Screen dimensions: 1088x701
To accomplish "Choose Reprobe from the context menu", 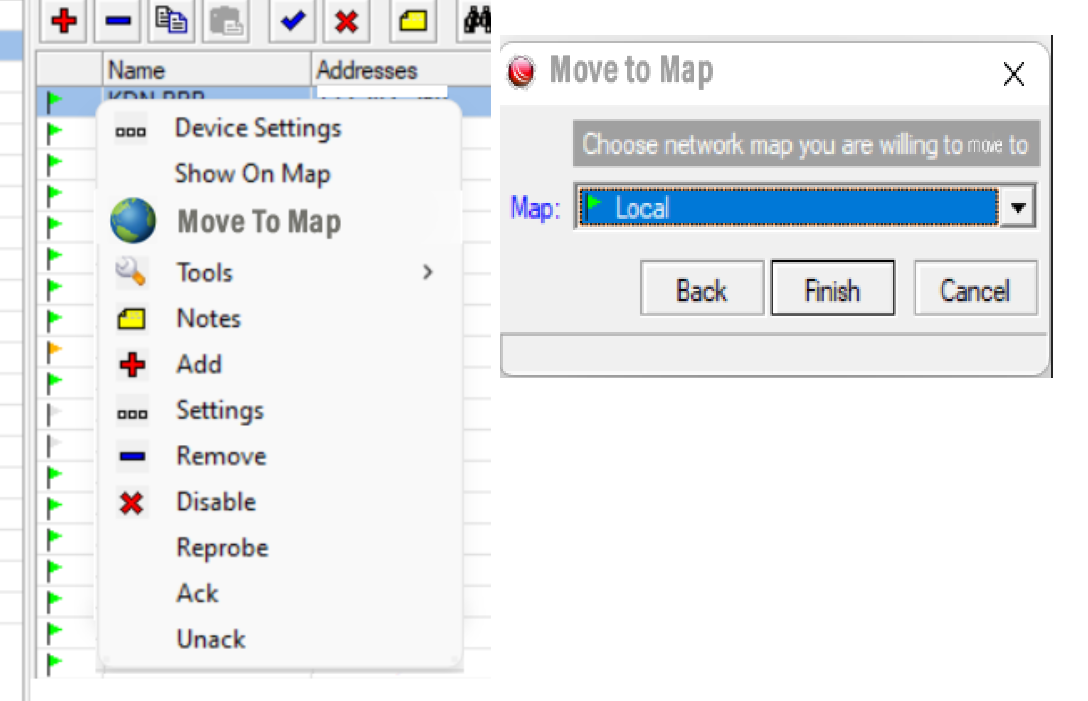I will click(x=222, y=547).
